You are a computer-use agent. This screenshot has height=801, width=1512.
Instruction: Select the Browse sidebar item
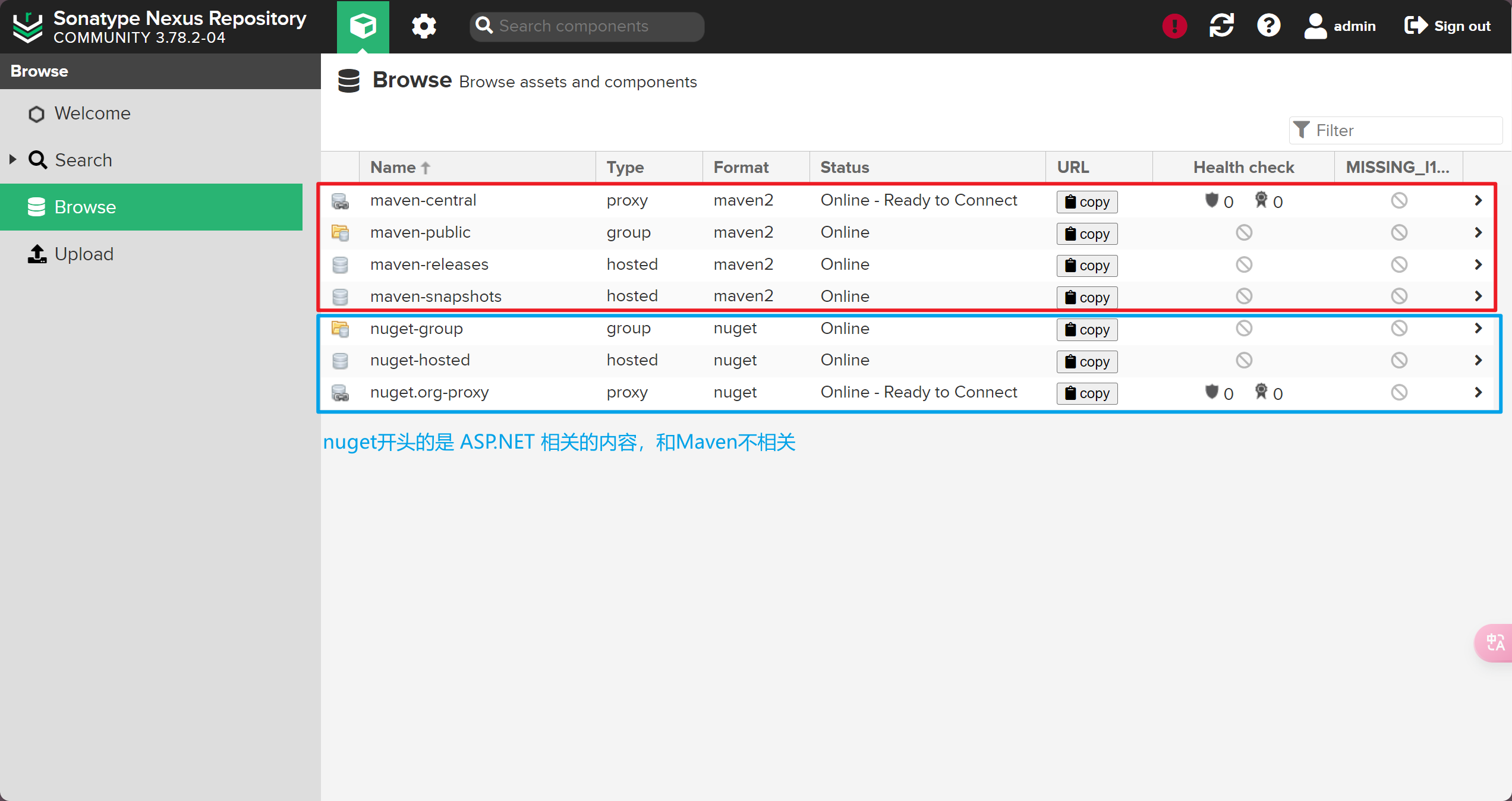(x=151, y=207)
